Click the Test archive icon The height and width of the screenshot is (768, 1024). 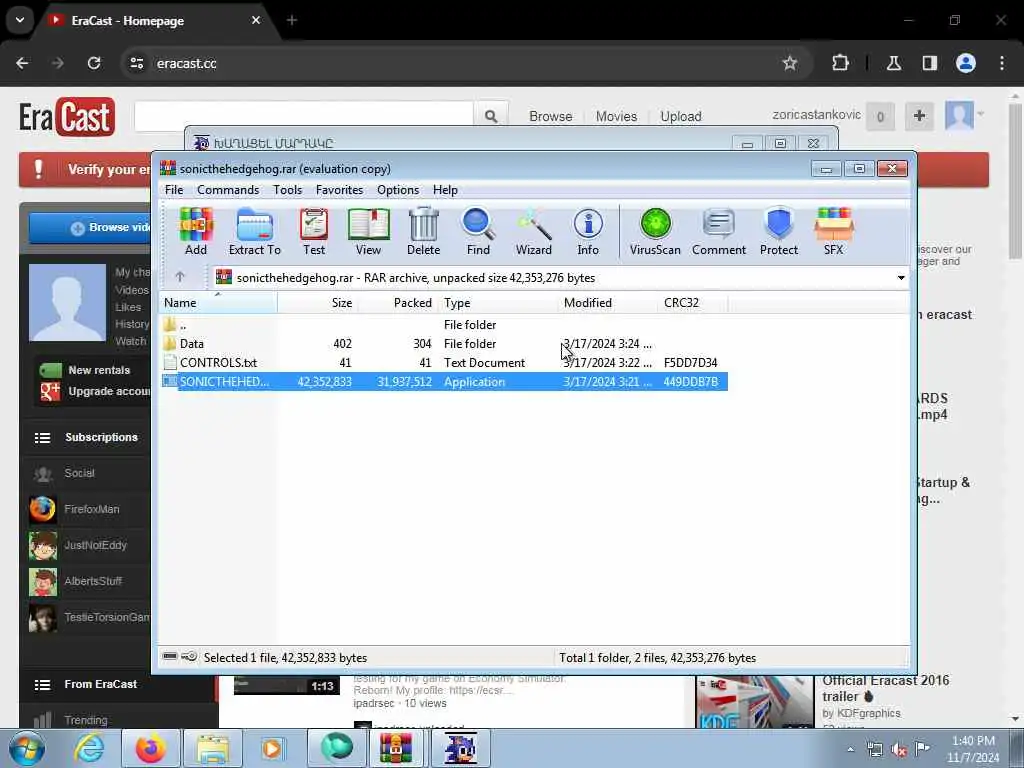[x=314, y=231]
